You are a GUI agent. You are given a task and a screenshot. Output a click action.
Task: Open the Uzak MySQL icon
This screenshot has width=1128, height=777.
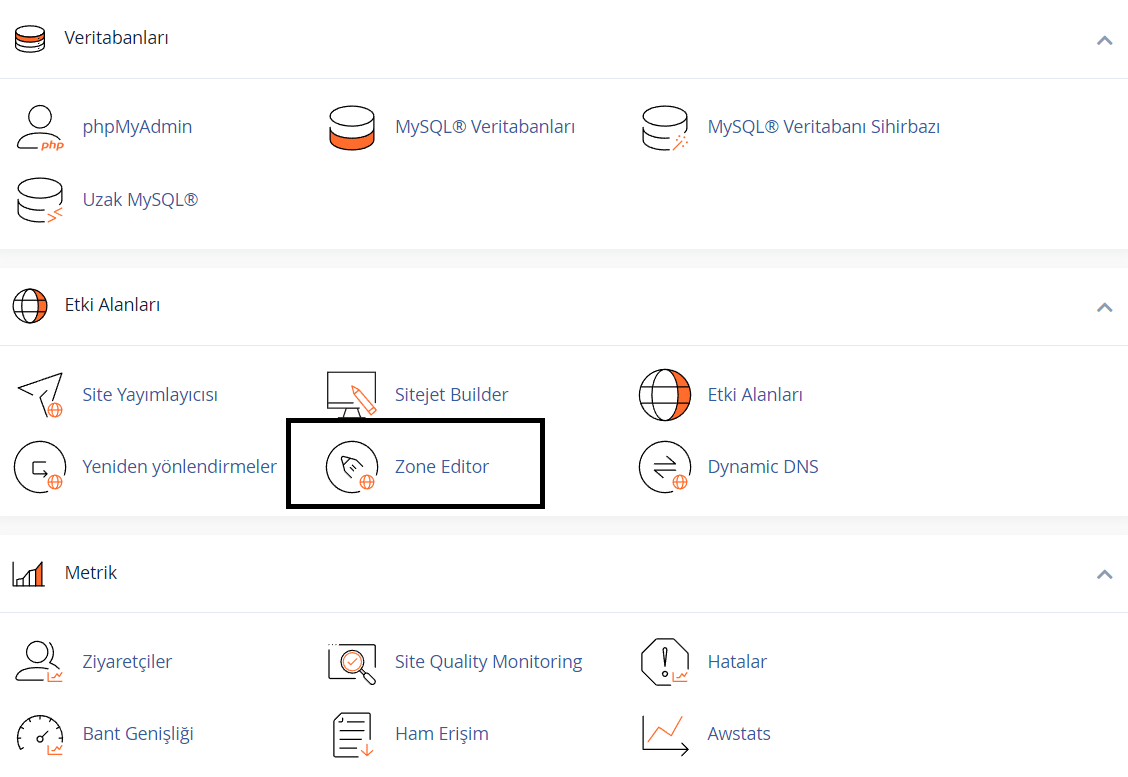40,200
